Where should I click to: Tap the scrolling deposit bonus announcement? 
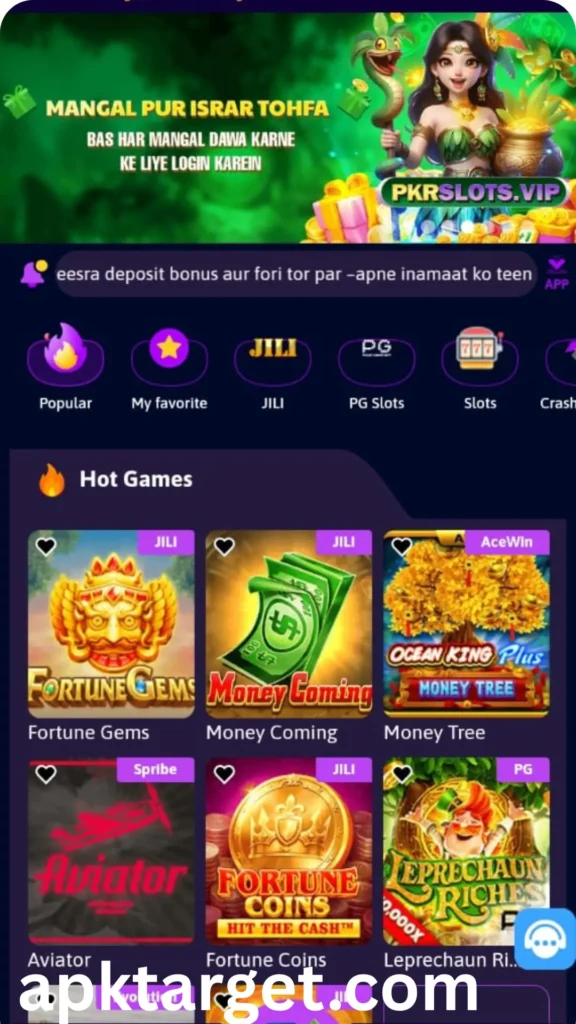[295, 274]
